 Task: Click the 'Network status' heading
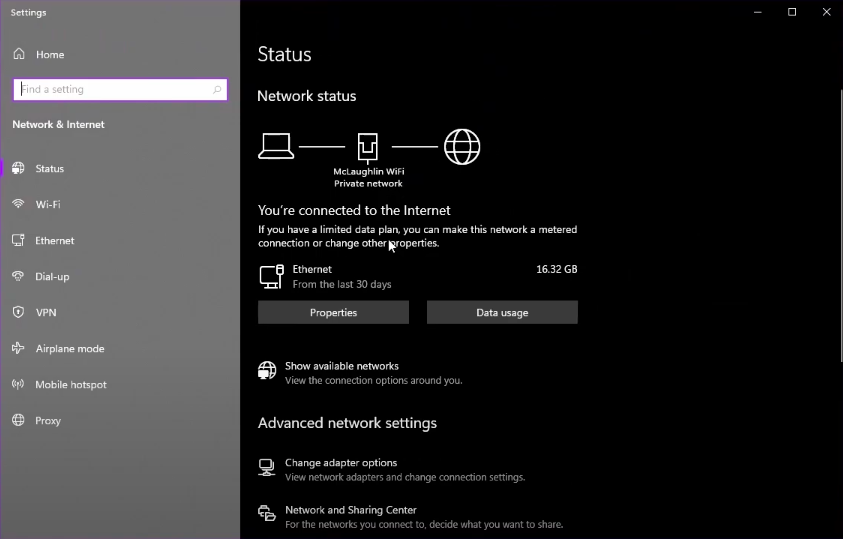306,96
